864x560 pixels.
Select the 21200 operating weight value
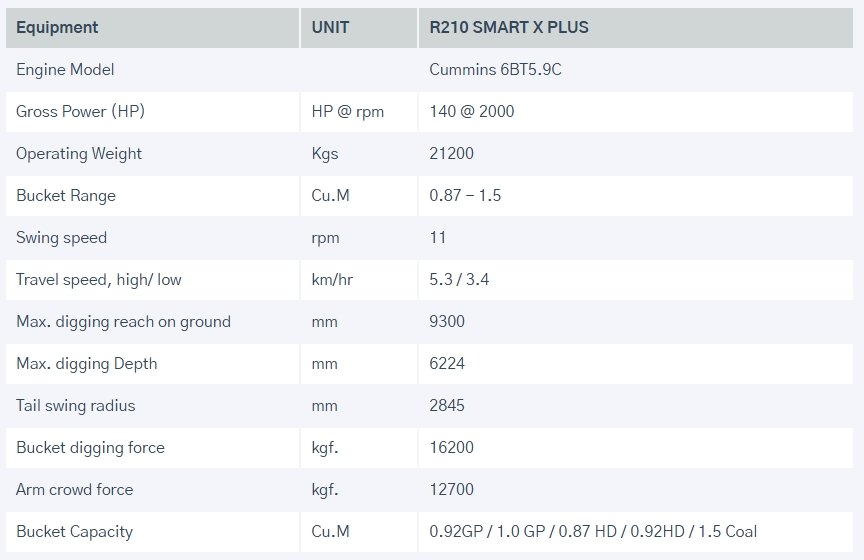point(452,154)
